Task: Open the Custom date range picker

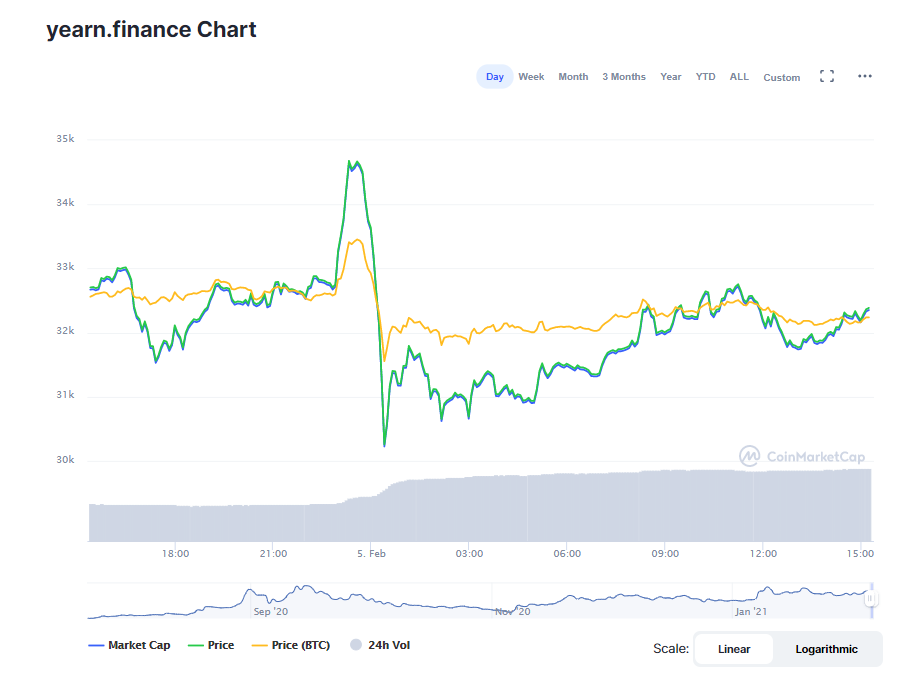Action: click(781, 77)
